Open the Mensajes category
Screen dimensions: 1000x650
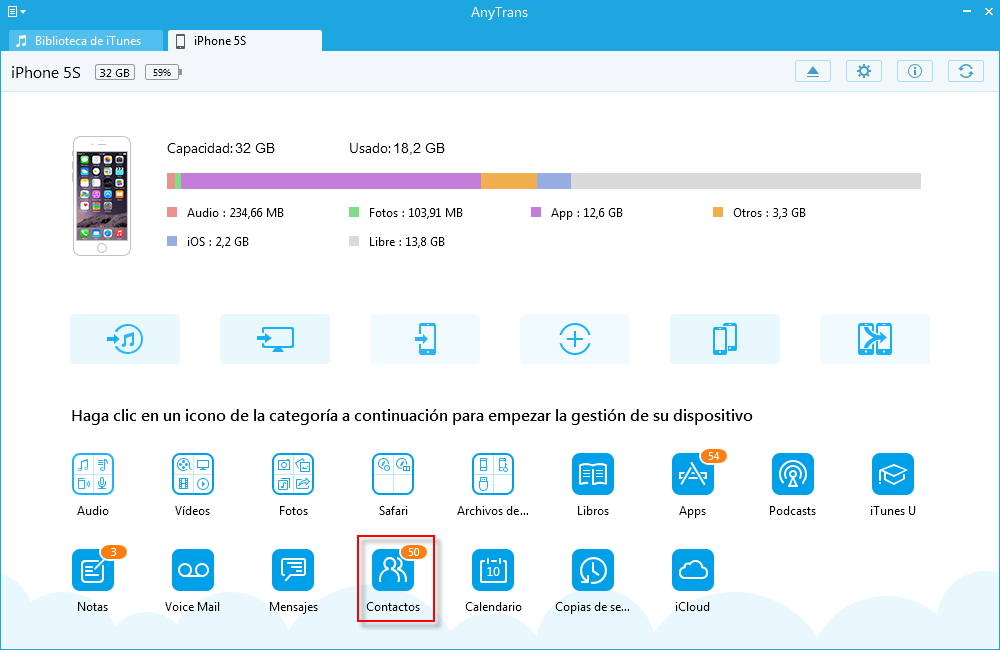click(x=293, y=570)
